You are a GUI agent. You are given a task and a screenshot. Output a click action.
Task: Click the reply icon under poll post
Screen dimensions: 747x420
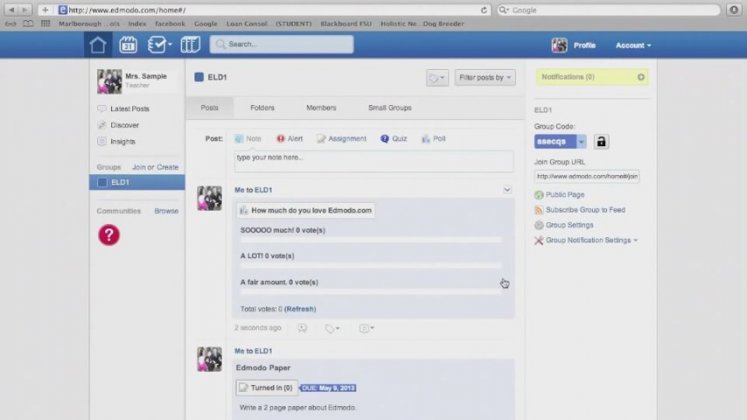coord(303,328)
